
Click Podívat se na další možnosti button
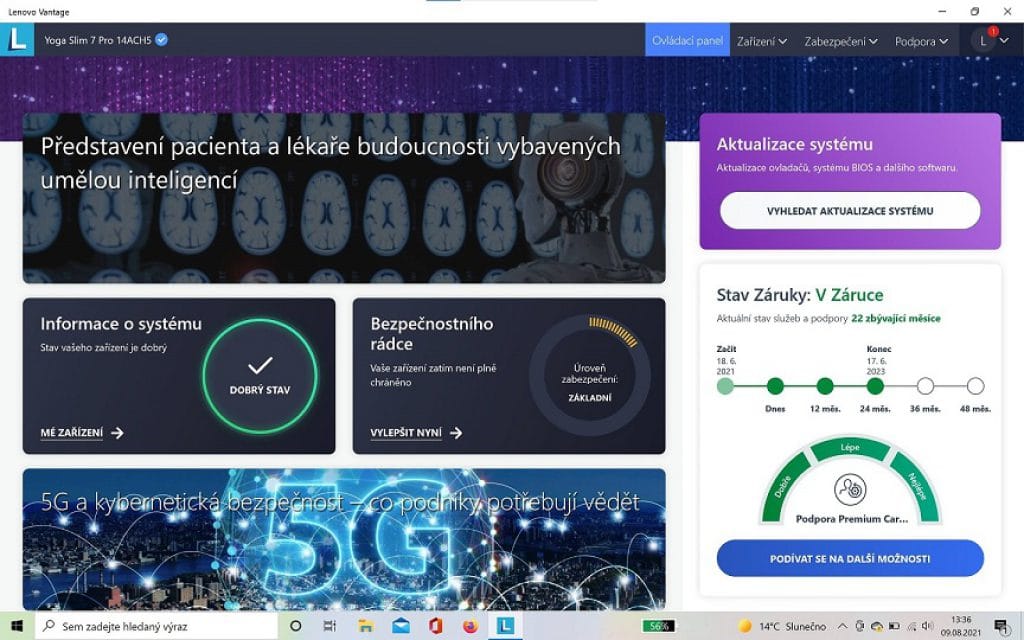[x=850, y=558]
